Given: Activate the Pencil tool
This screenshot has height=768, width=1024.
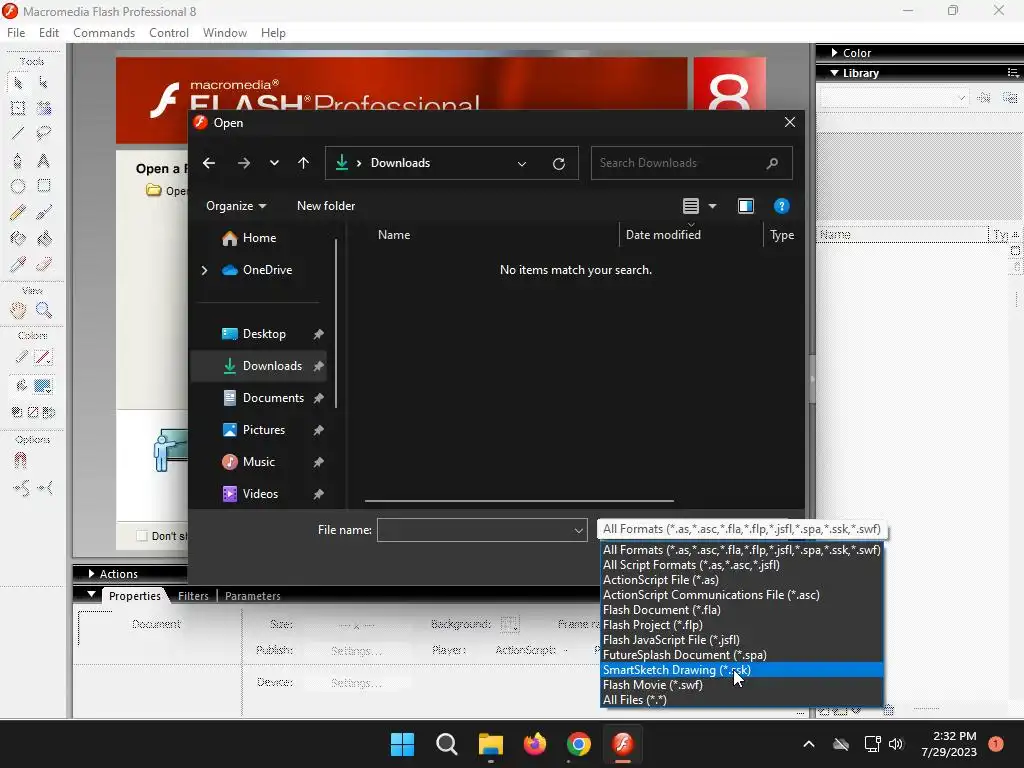Looking at the screenshot, I should (x=18, y=212).
